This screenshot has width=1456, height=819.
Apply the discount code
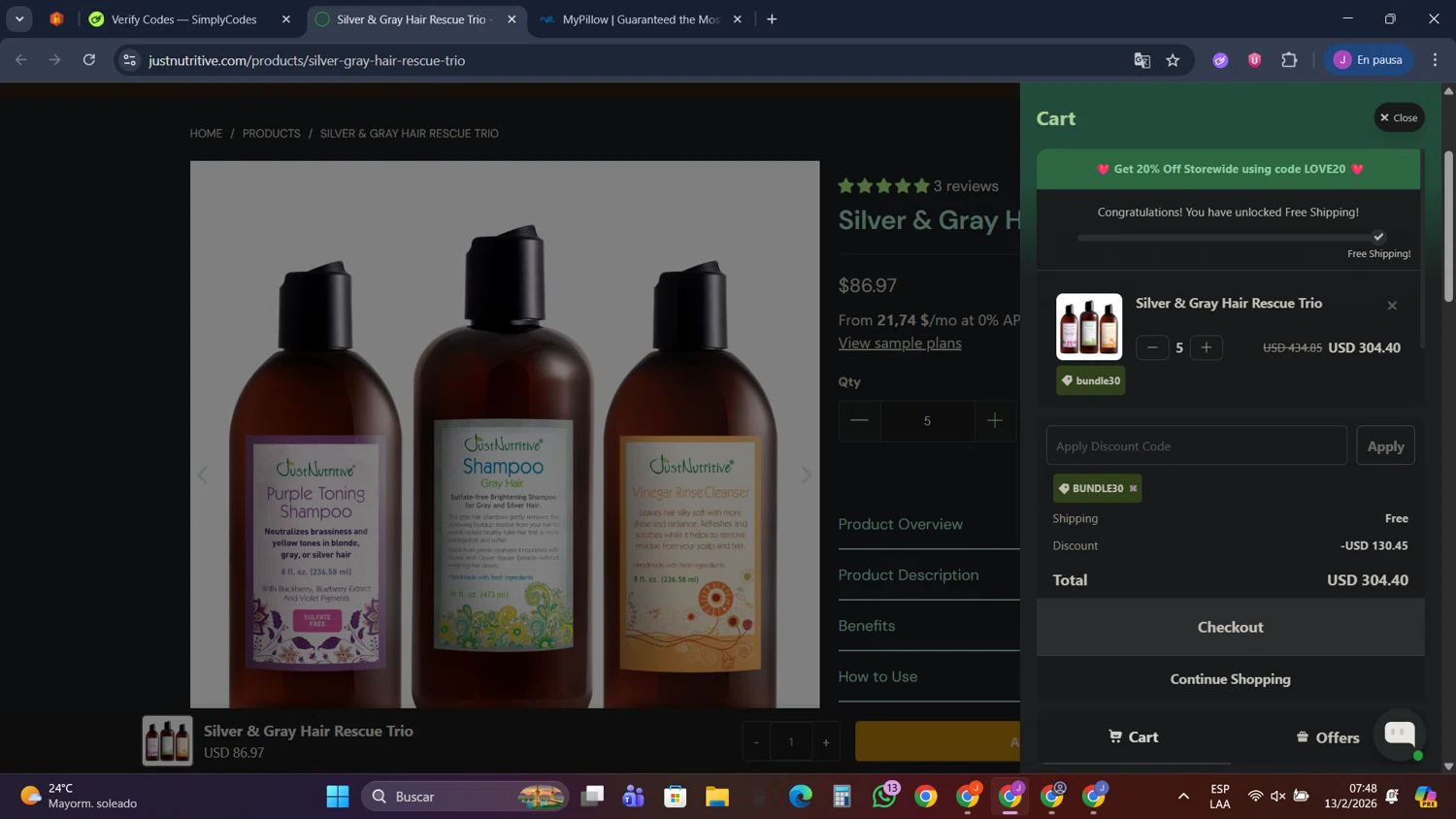(1385, 445)
